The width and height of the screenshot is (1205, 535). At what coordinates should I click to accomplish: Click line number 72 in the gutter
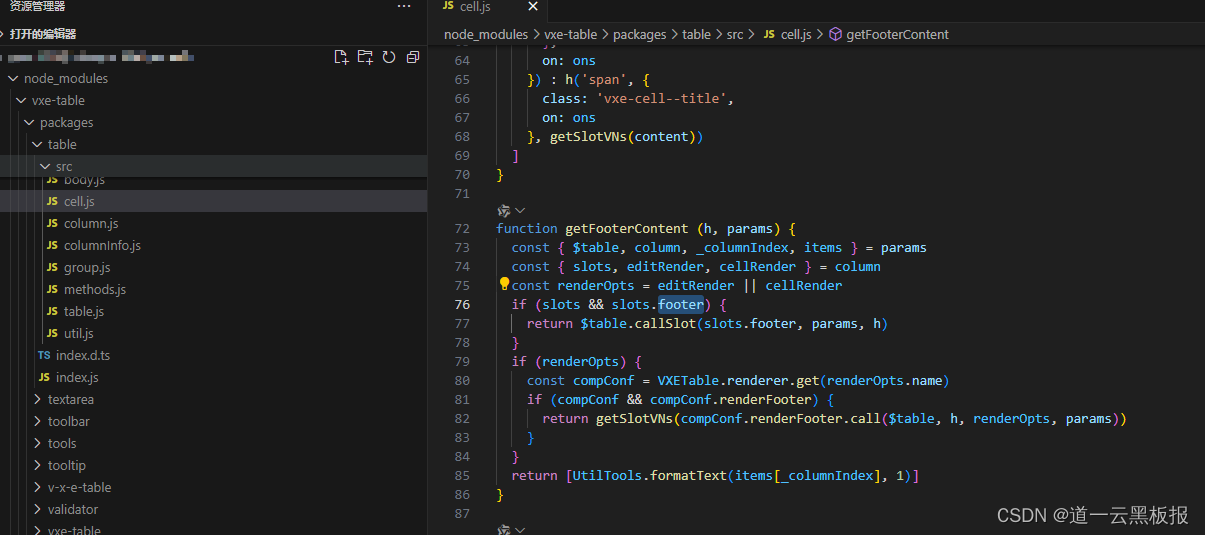(462, 229)
